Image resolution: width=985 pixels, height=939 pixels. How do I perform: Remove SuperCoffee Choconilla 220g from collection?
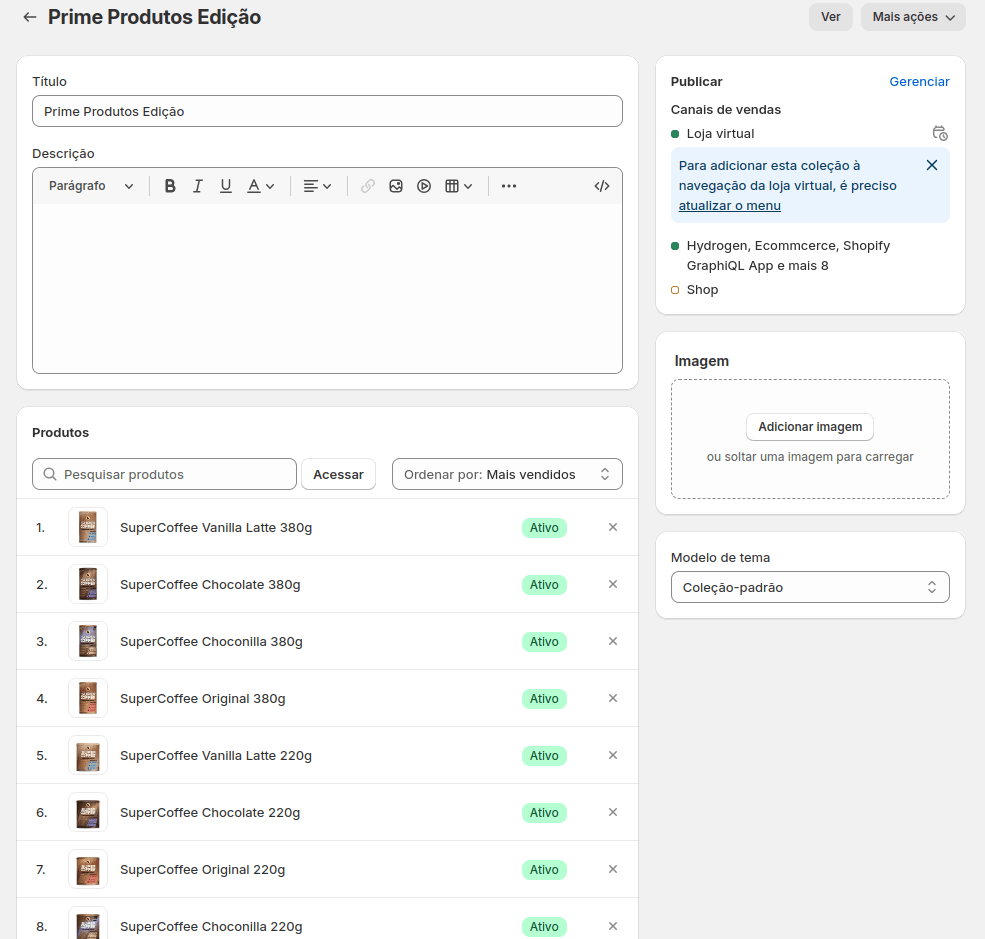pos(613,926)
